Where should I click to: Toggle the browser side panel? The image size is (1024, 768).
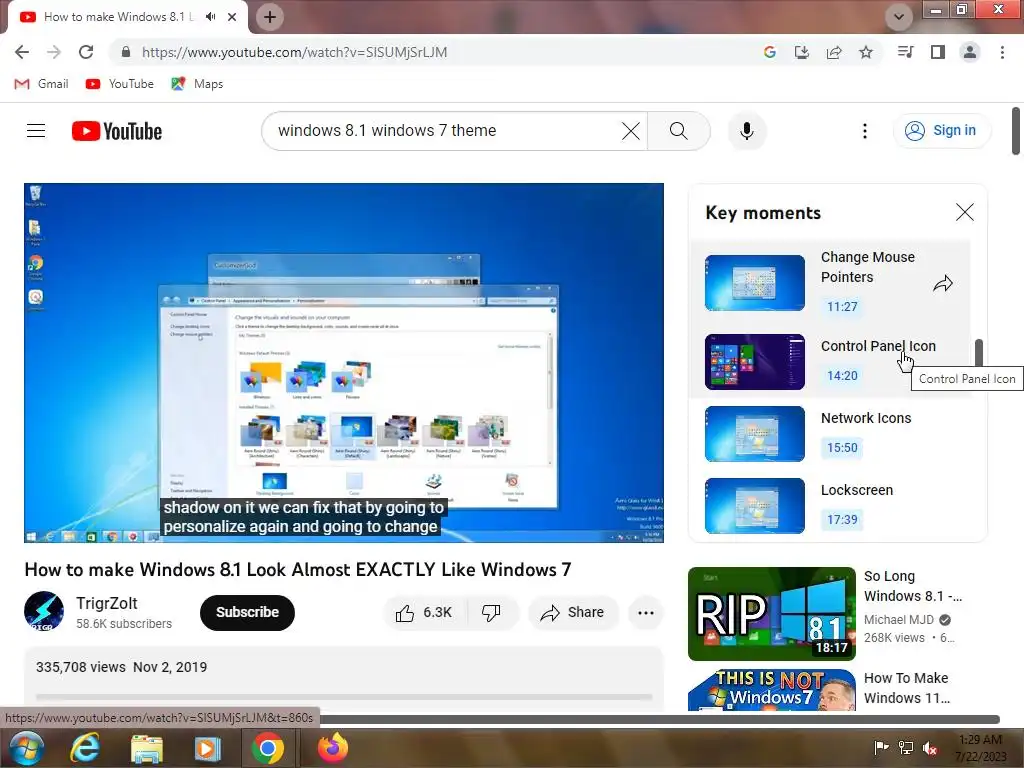pyautogui.click(x=938, y=52)
